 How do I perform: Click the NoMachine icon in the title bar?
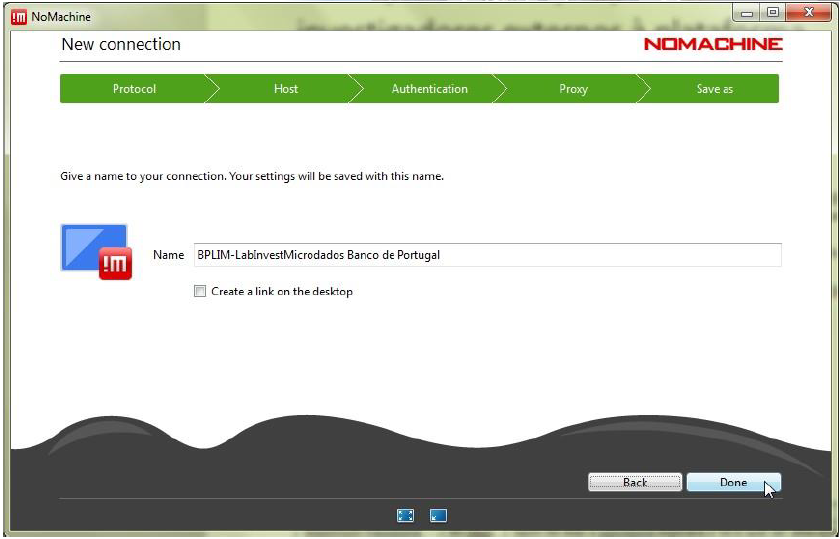click(x=18, y=16)
